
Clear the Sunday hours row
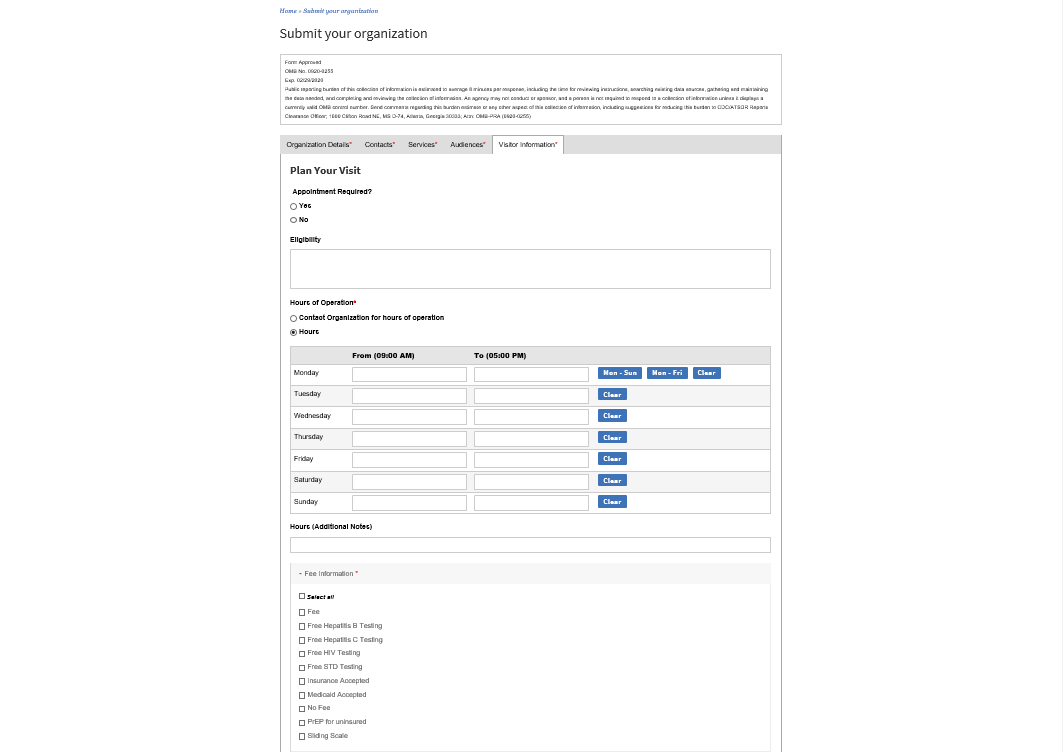pyautogui.click(x=612, y=502)
